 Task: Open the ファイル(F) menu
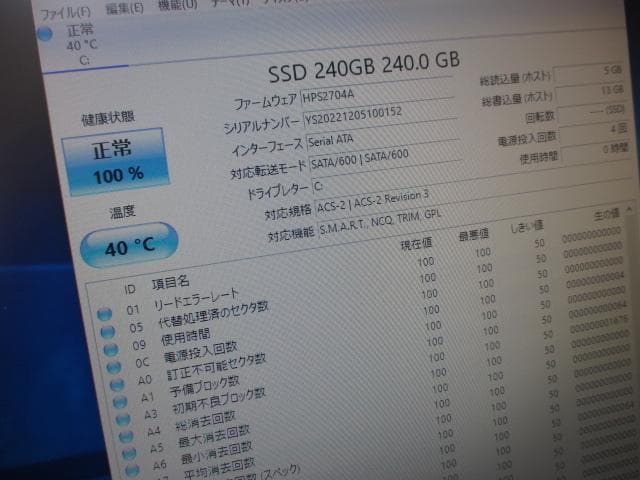coord(65,13)
